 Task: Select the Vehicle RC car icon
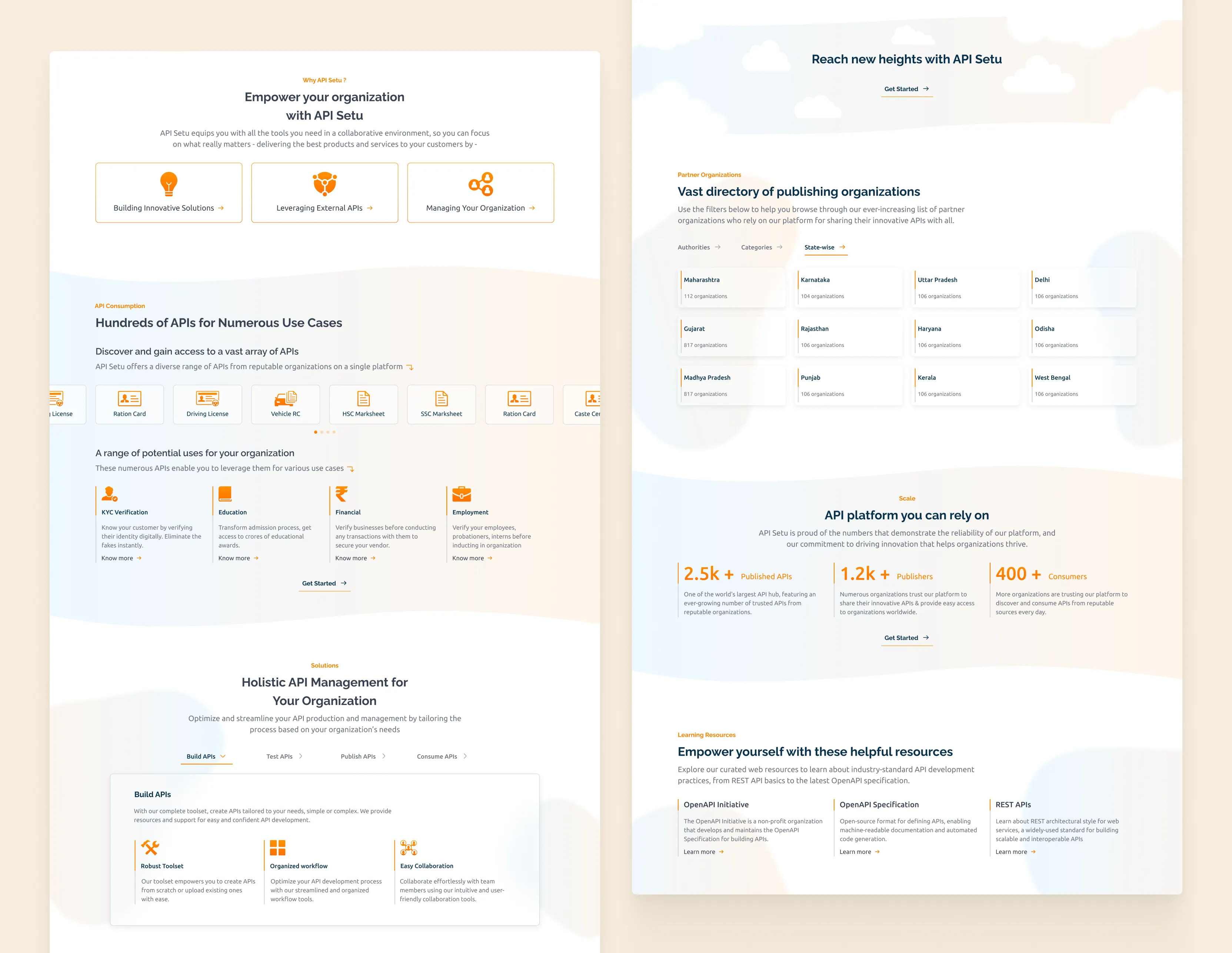tap(286, 399)
